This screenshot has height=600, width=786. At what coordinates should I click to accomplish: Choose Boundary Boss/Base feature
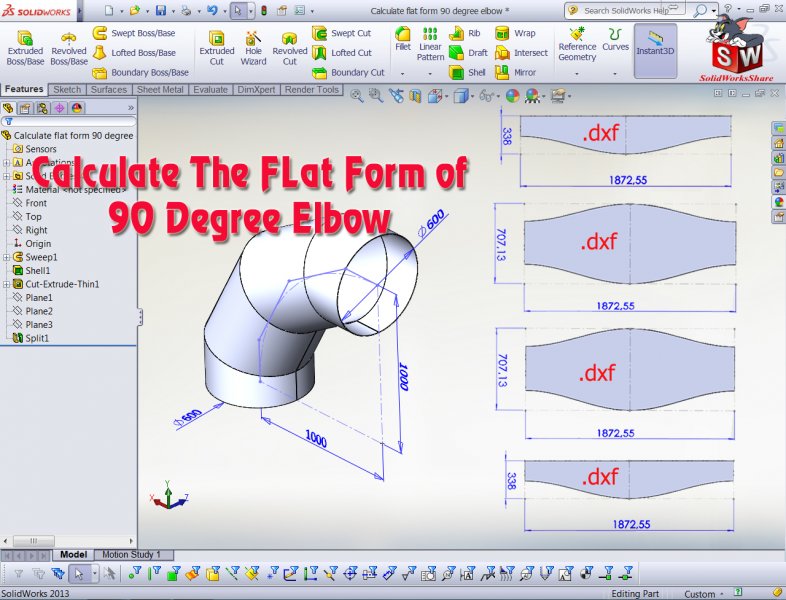pos(140,72)
